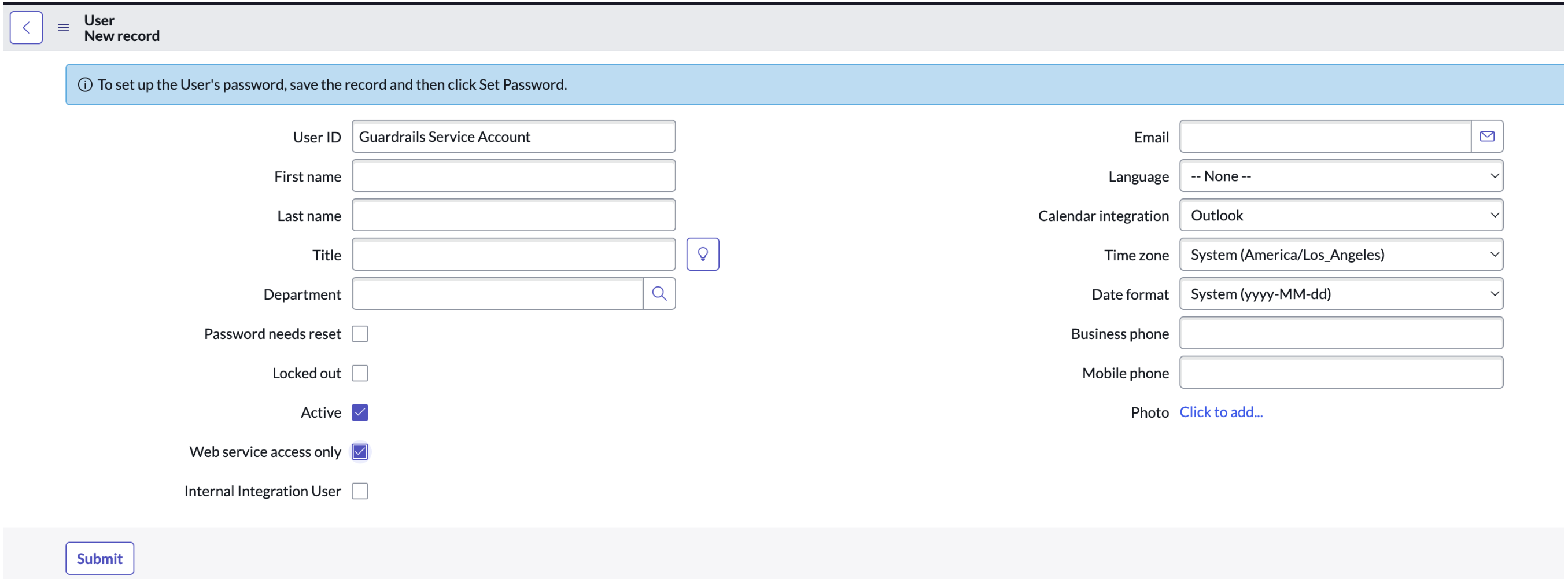Open the form context menu hamburger icon
This screenshot has height=586, width=1568.
pos(63,27)
